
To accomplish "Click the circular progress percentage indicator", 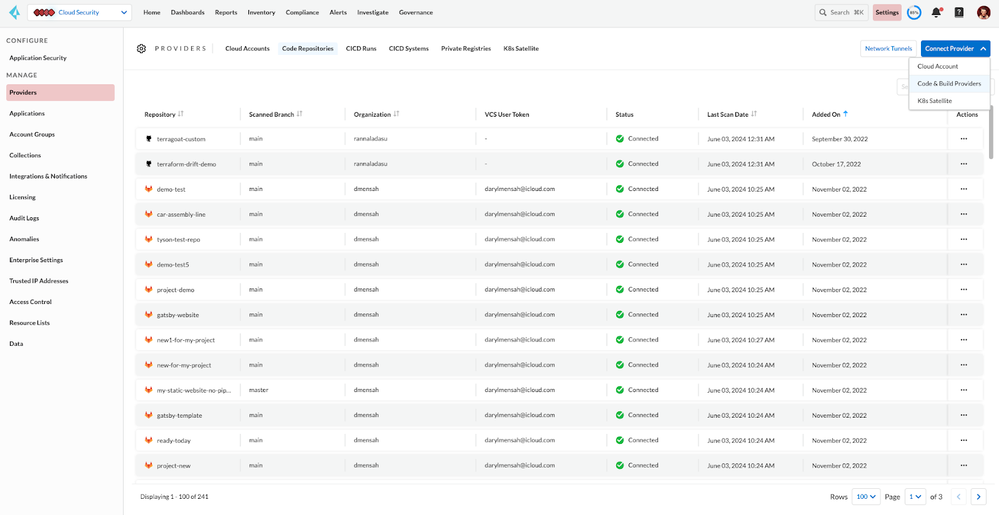I will pyautogui.click(x=914, y=13).
